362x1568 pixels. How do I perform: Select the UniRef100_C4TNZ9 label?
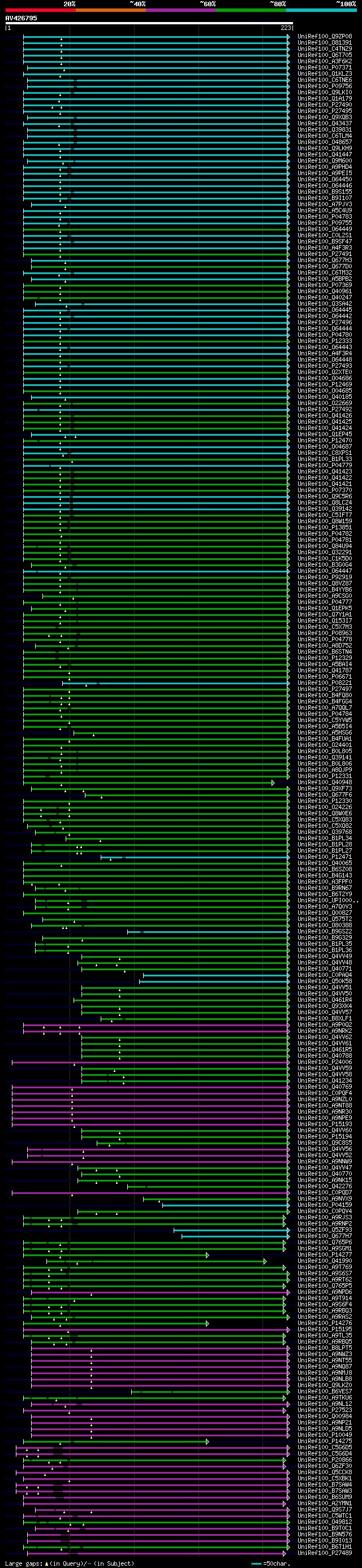325,49
